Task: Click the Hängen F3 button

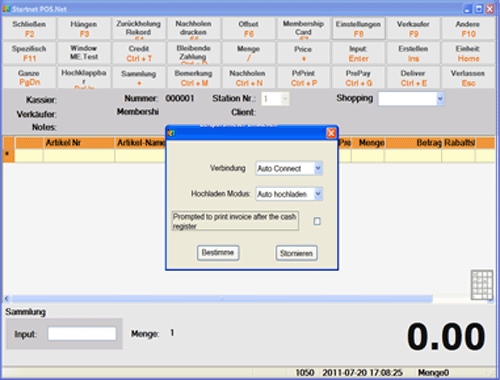Action: click(84, 29)
